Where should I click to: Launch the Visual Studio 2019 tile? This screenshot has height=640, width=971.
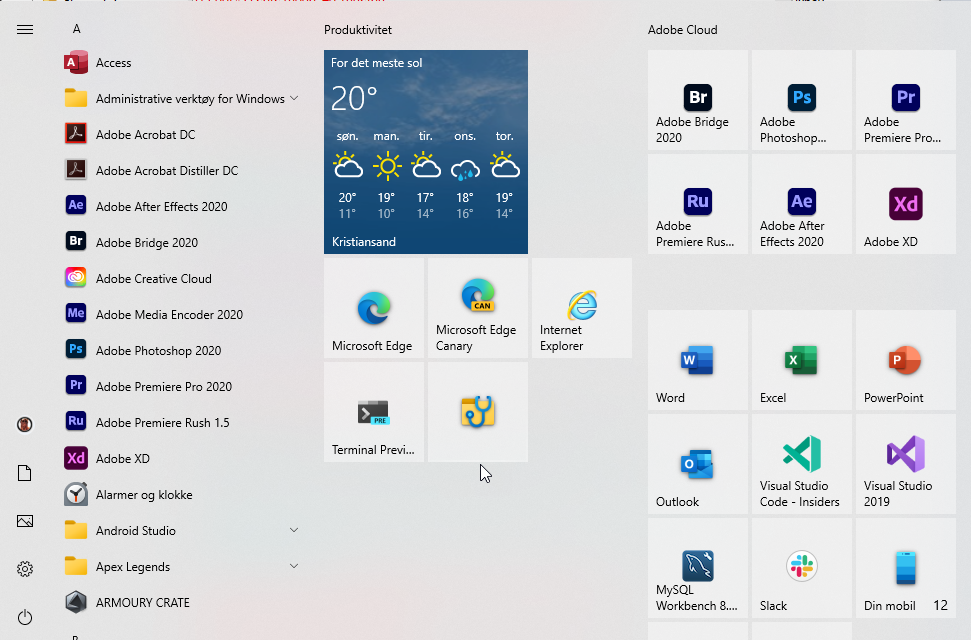[906, 464]
